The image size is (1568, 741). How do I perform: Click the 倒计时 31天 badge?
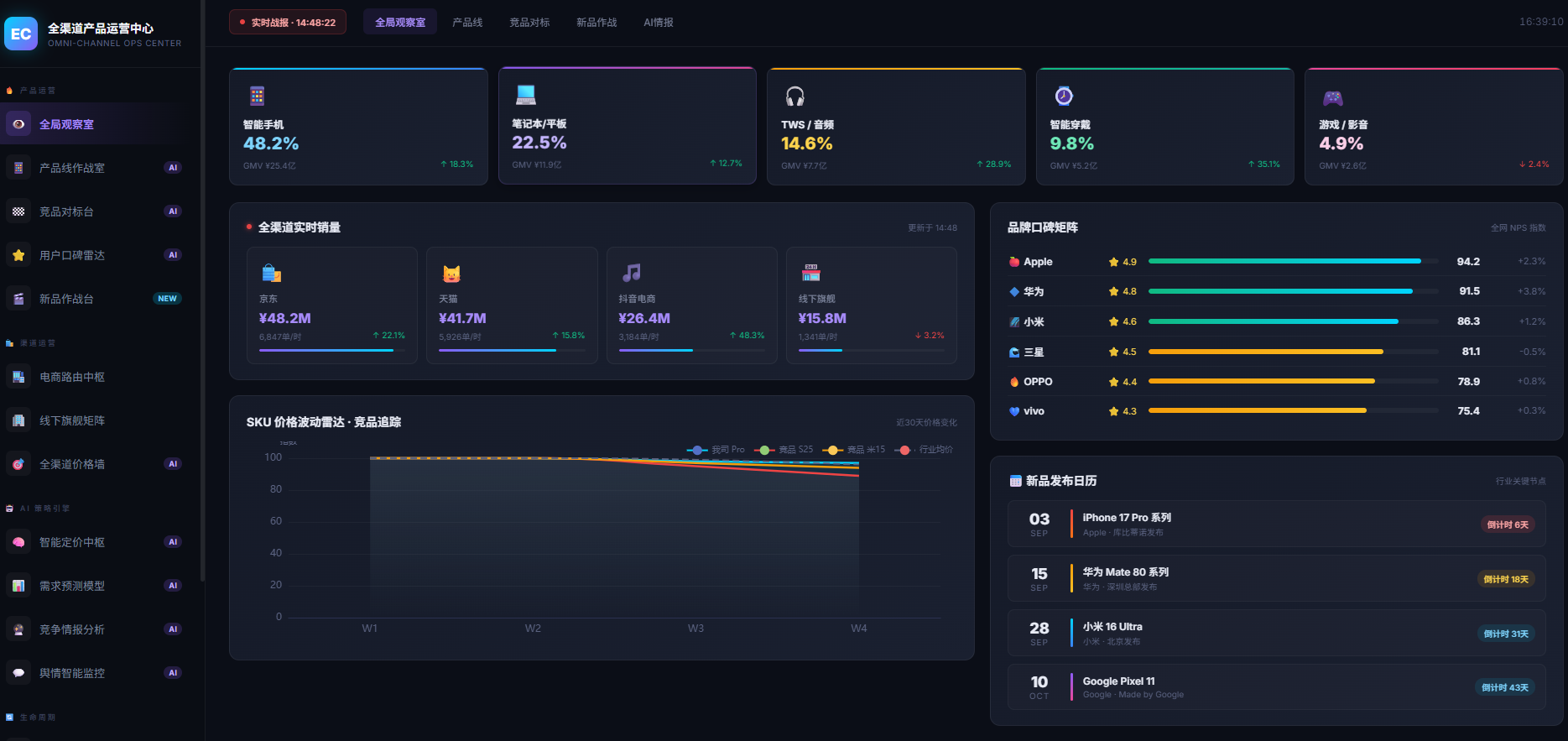1506,634
